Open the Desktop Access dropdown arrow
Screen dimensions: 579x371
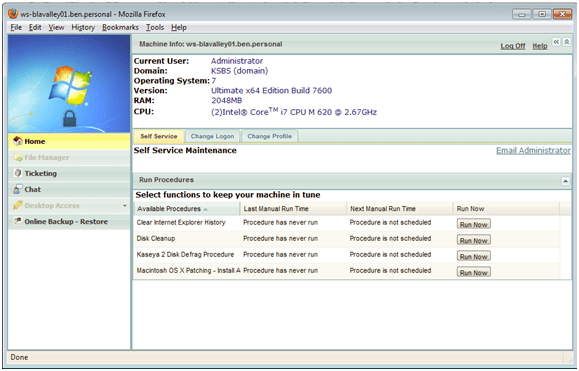[x=125, y=206]
